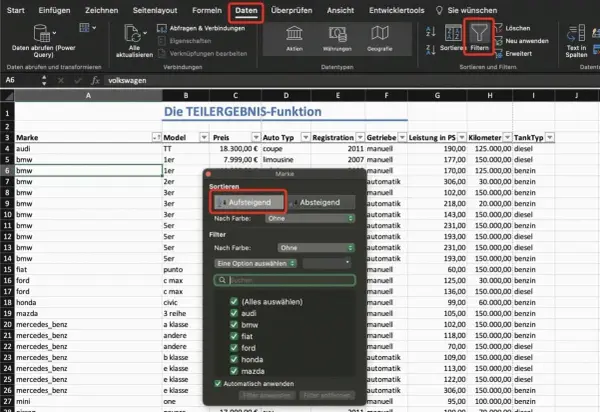Sort Marke with Absteigend button

(x=320, y=202)
